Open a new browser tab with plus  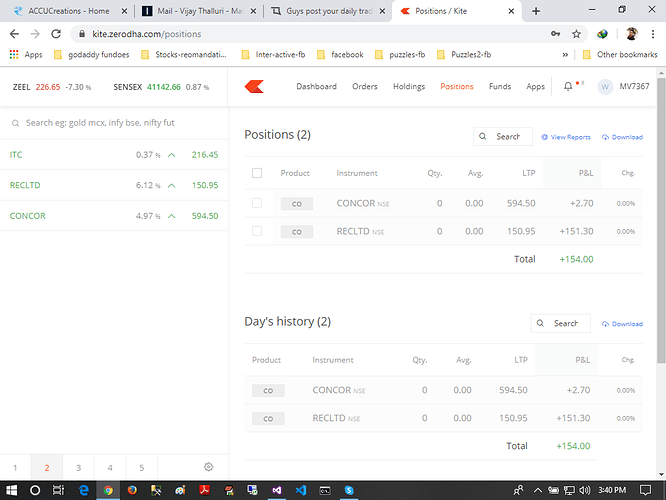point(536,11)
